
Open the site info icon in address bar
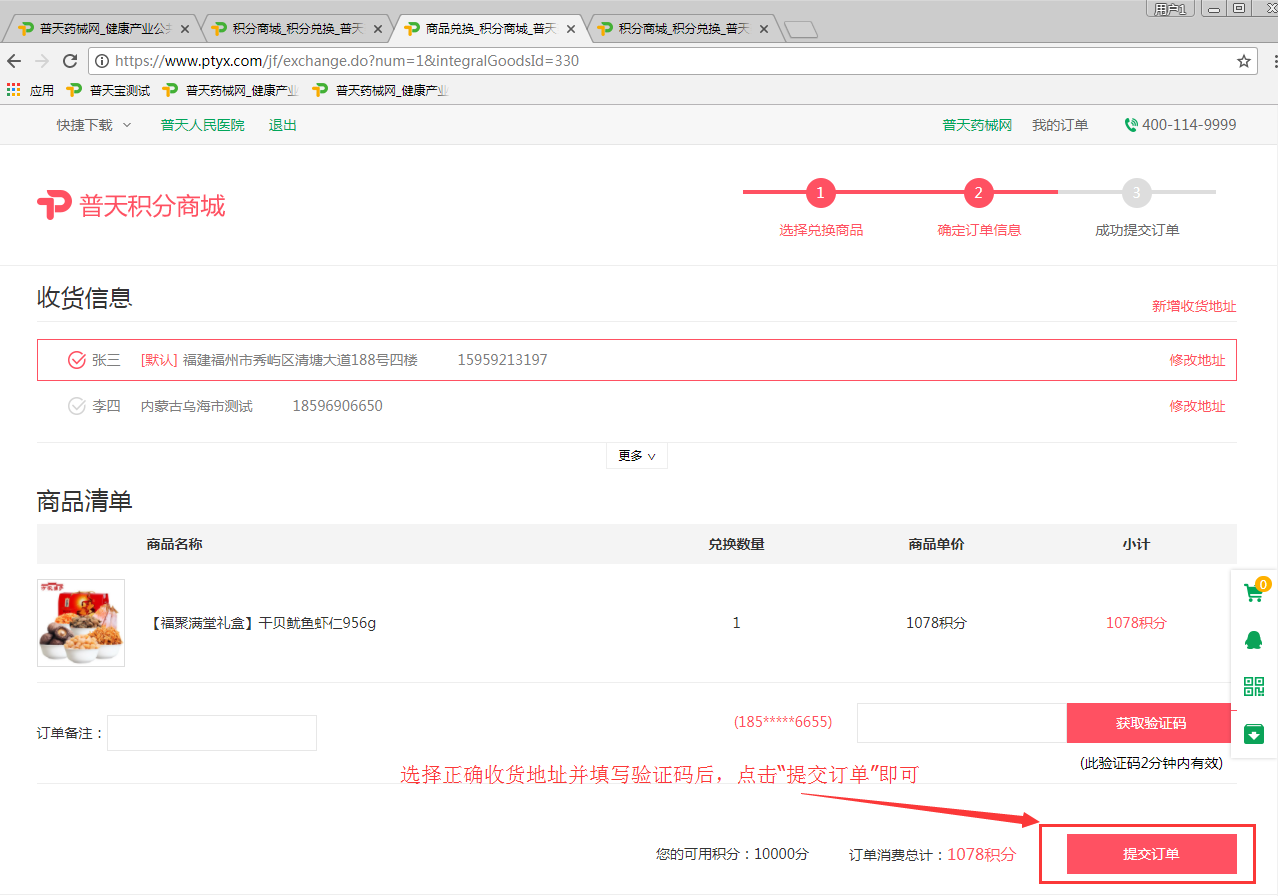pos(102,61)
